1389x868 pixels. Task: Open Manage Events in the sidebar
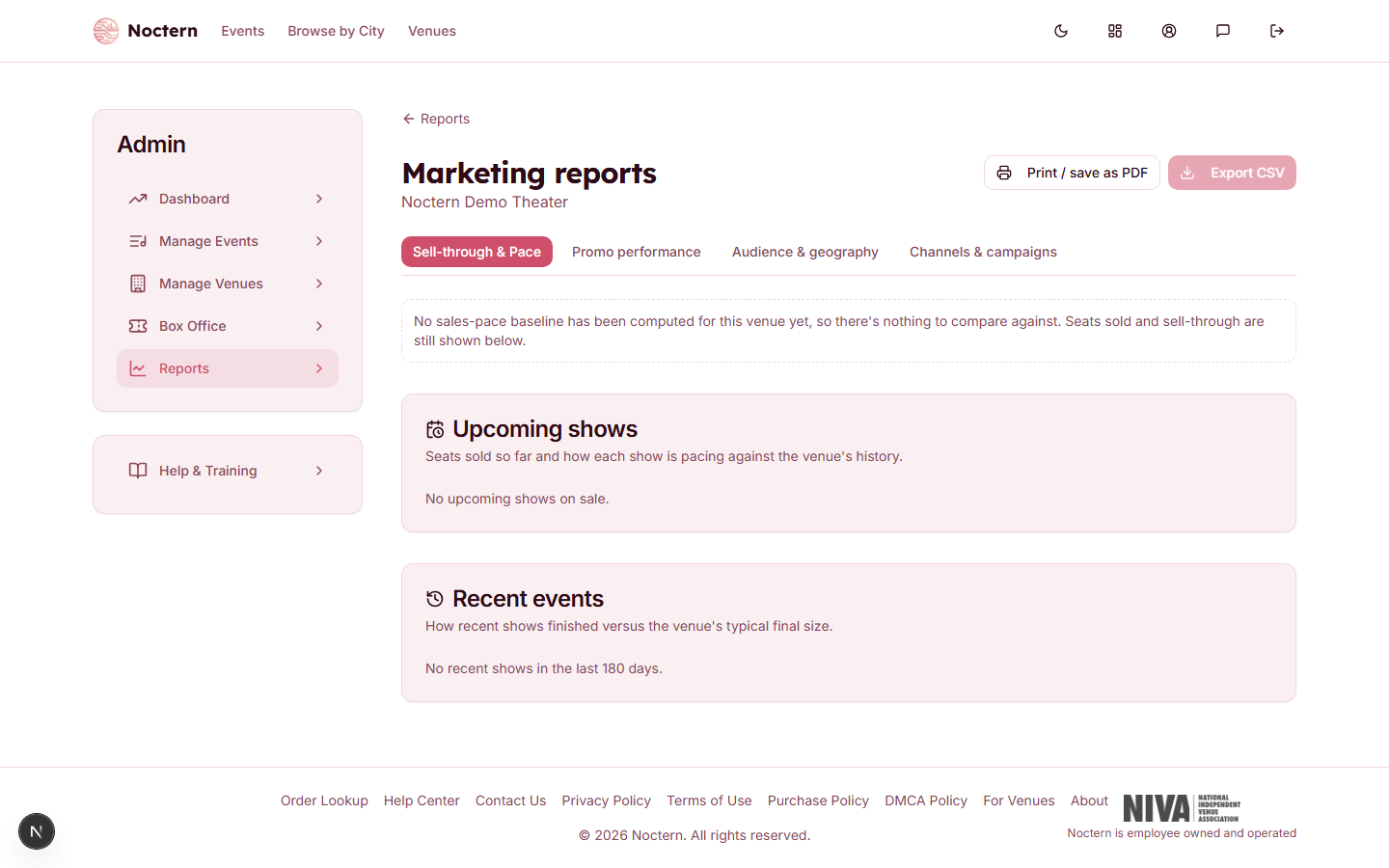click(228, 241)
